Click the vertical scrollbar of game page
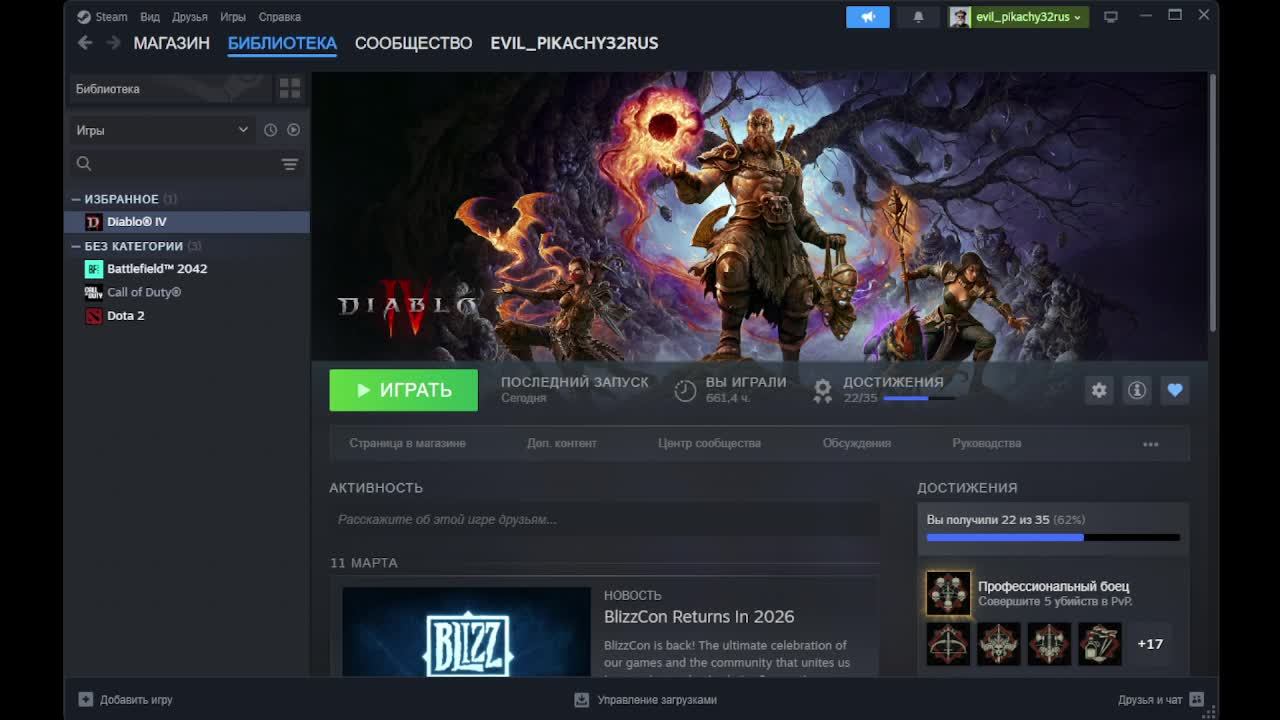 pos(1212,202)
